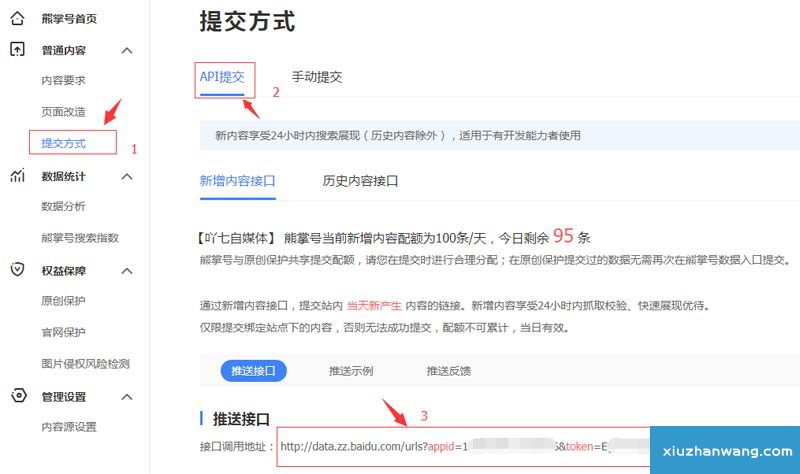Go to 内容要求 in the sidebar
This screenshot has height=474, width=800.
click(63, 80)
